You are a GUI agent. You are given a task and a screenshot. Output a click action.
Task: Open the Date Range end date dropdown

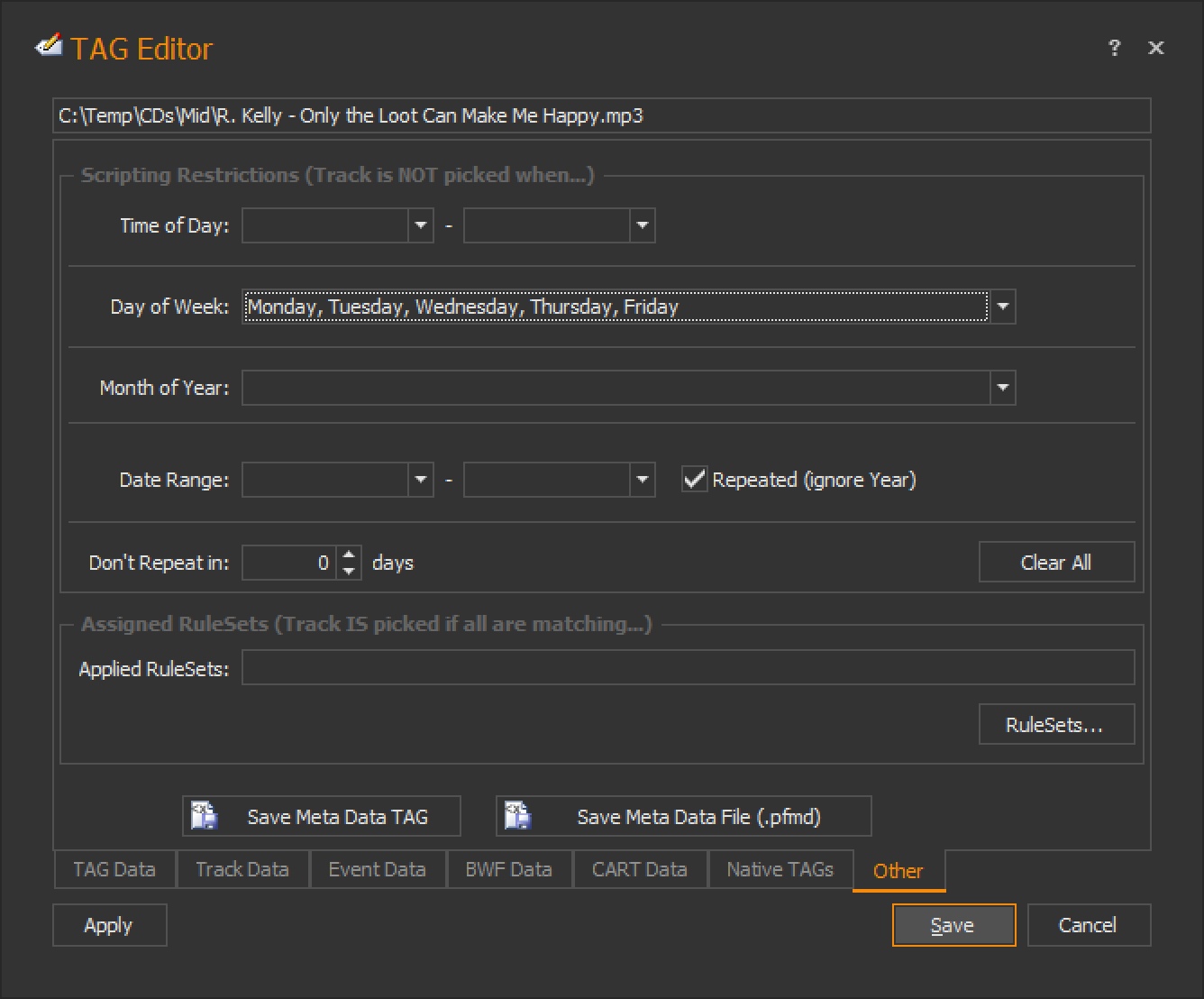[x=643, y=480]
